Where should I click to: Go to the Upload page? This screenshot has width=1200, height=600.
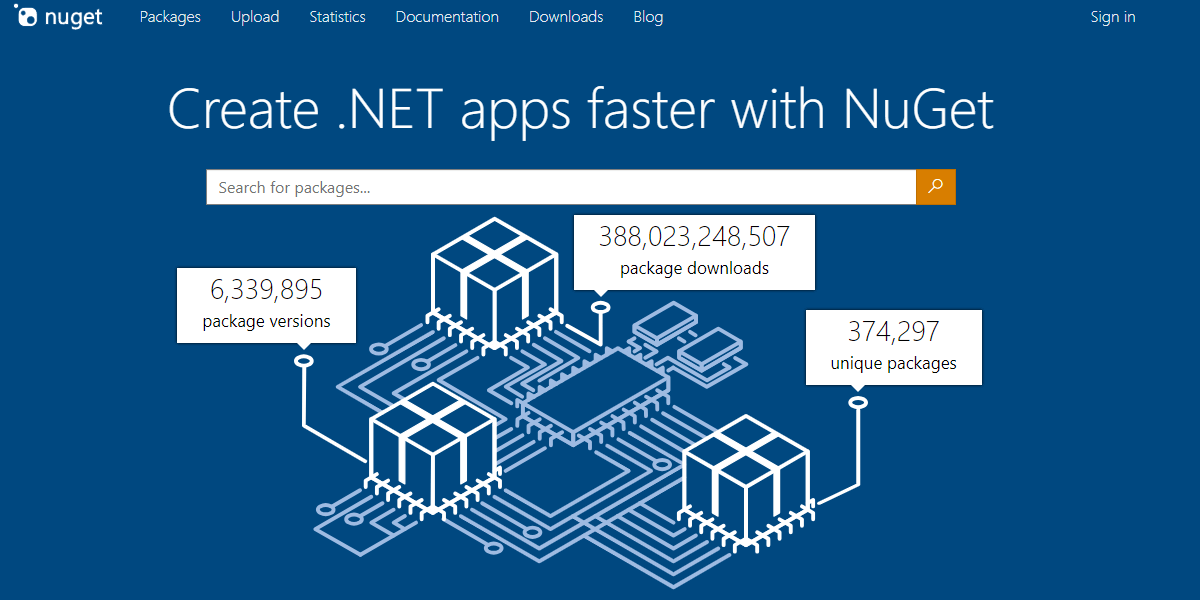(x=255, y=17)
